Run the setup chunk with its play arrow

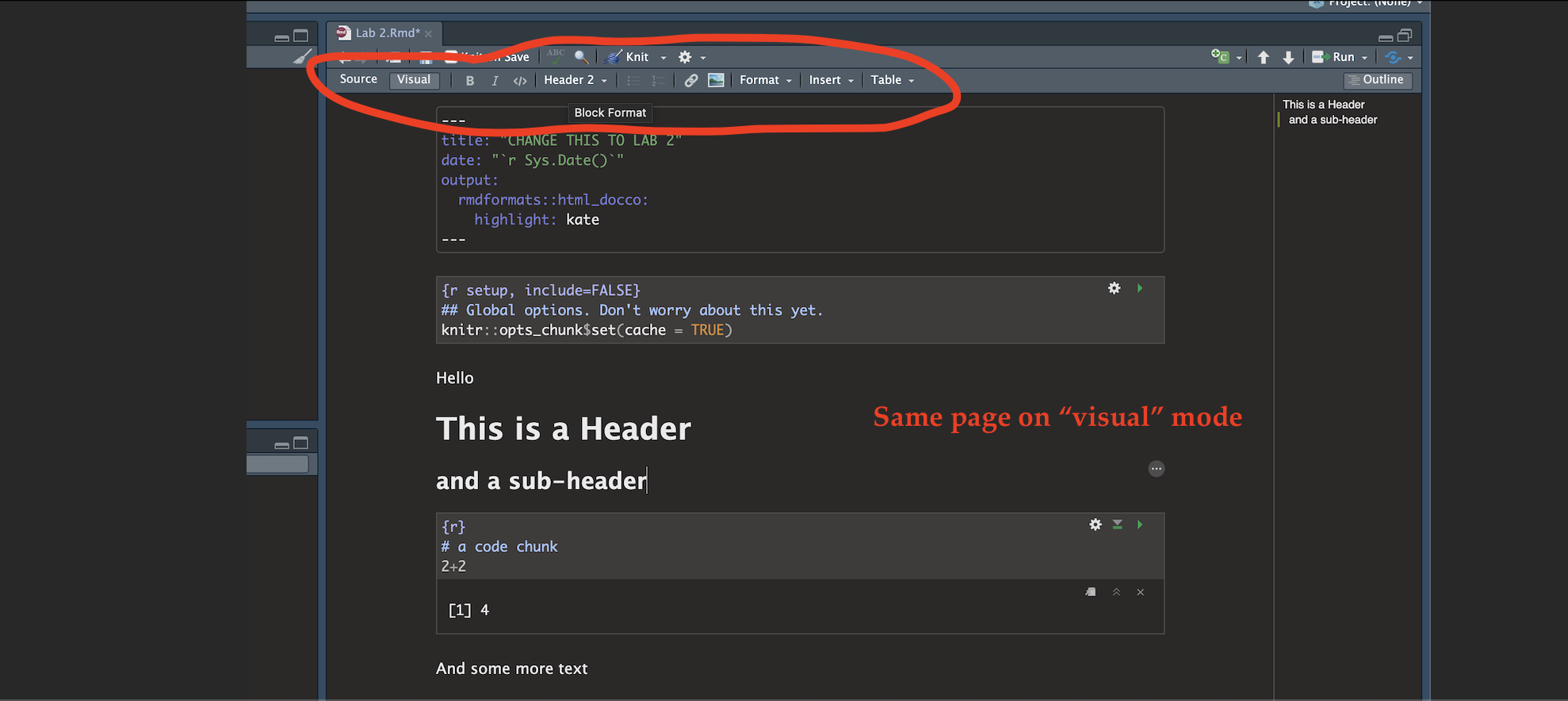pyautogui.click(x=1140, y=289)
